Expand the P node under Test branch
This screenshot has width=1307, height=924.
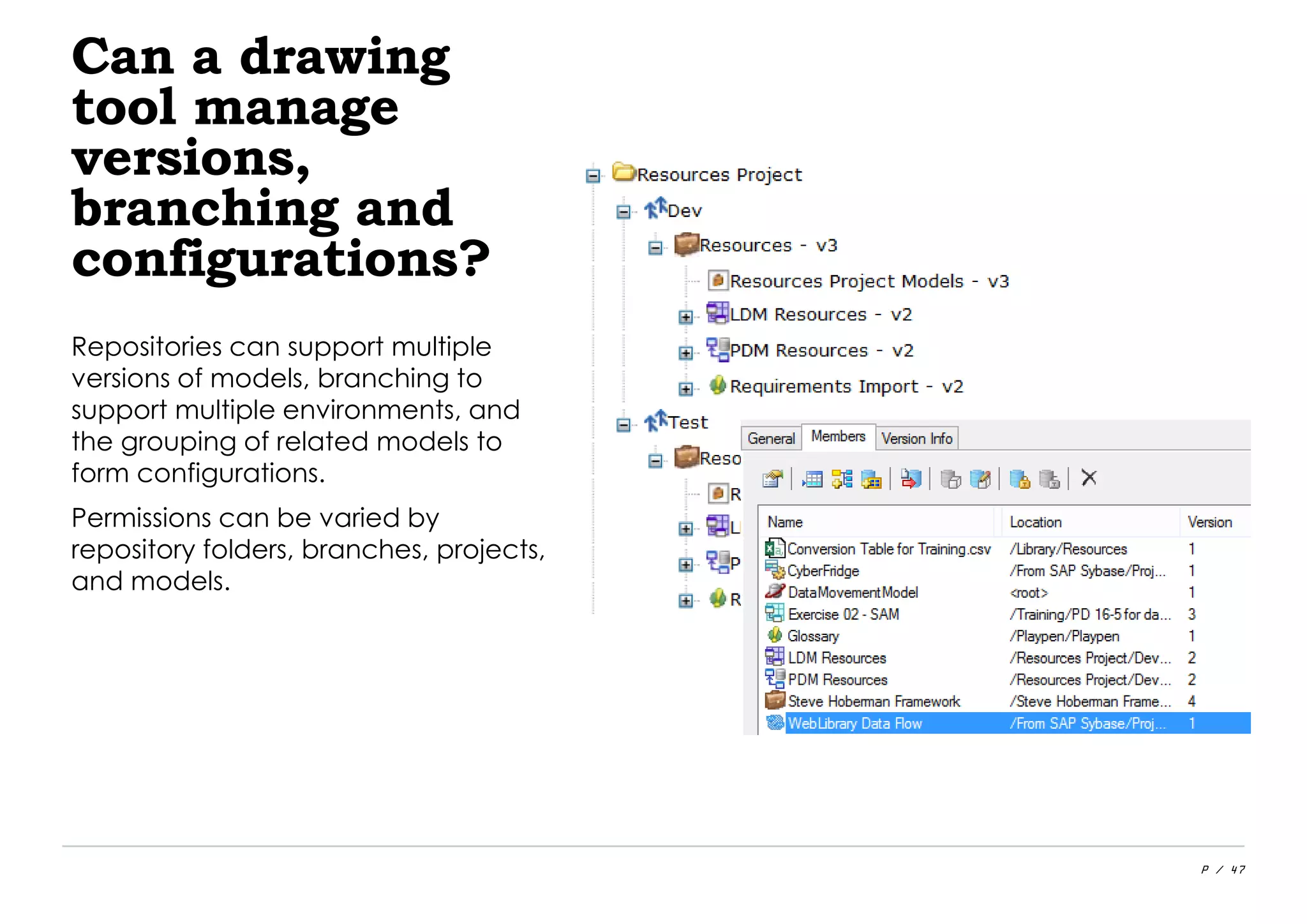click(x=686, y=565)
